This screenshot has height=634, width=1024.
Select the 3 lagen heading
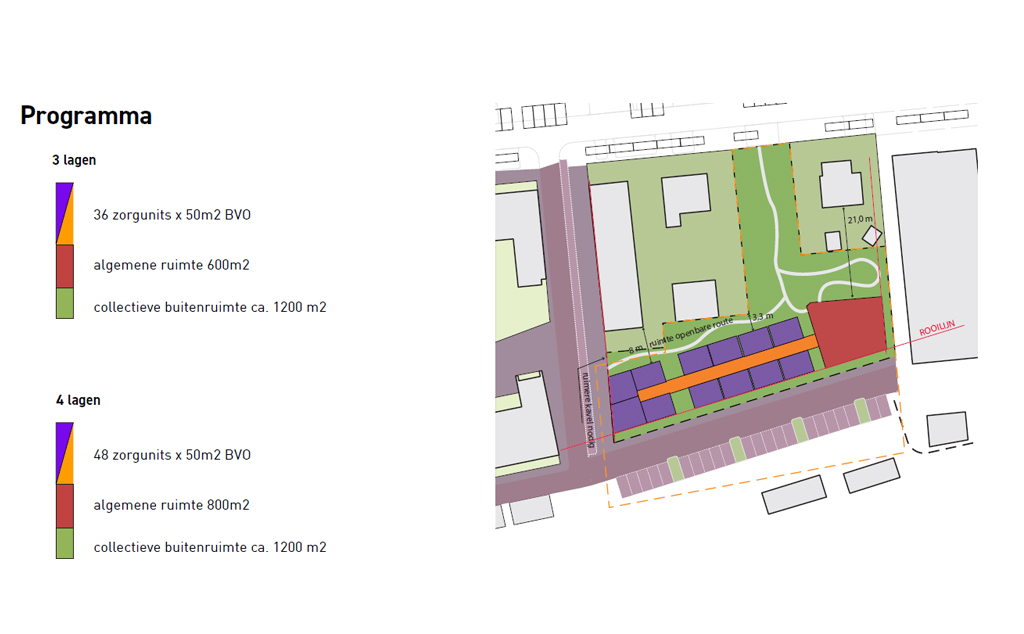(x=74, y=160)
